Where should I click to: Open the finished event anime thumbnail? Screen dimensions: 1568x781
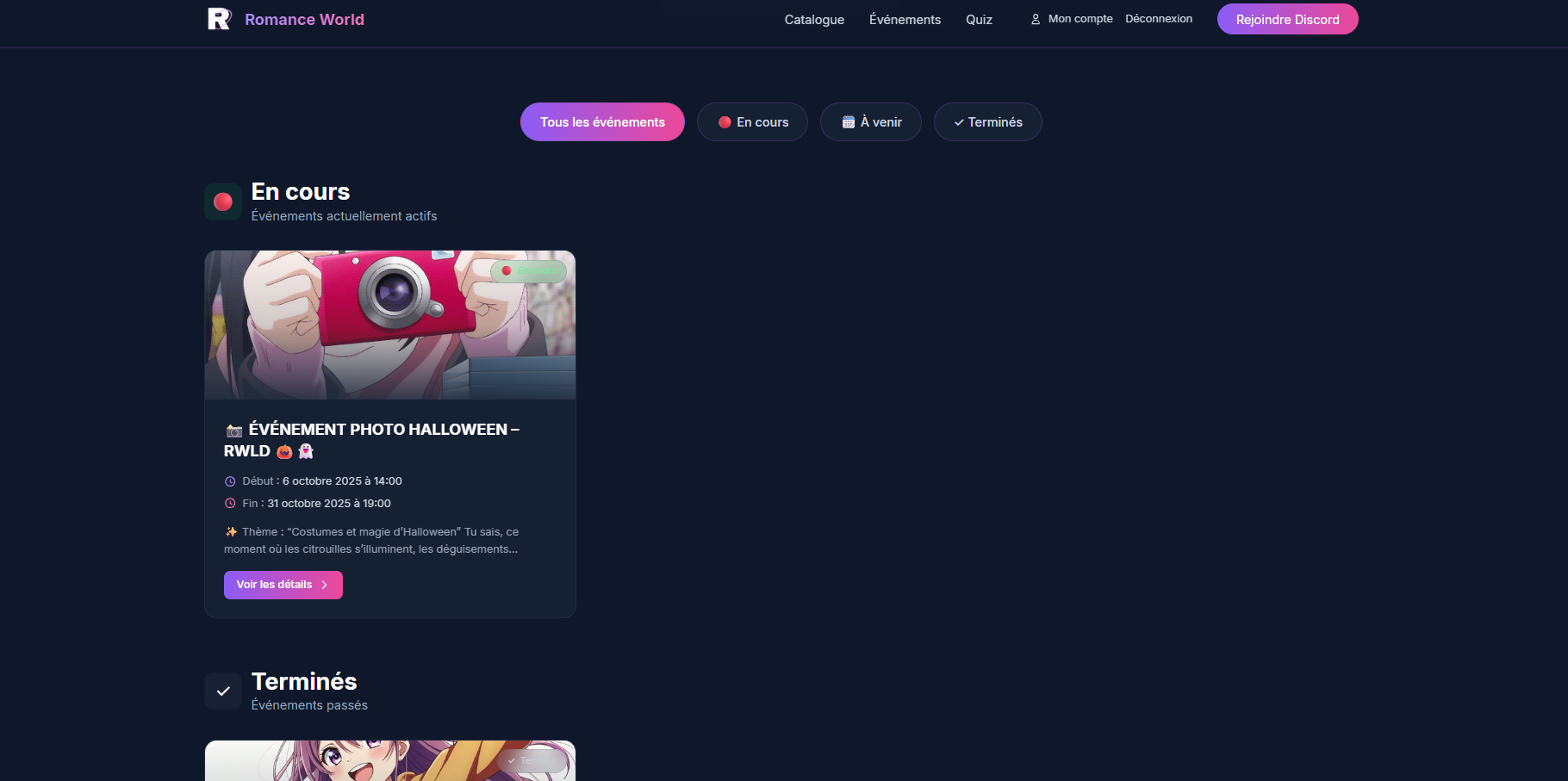389,761
